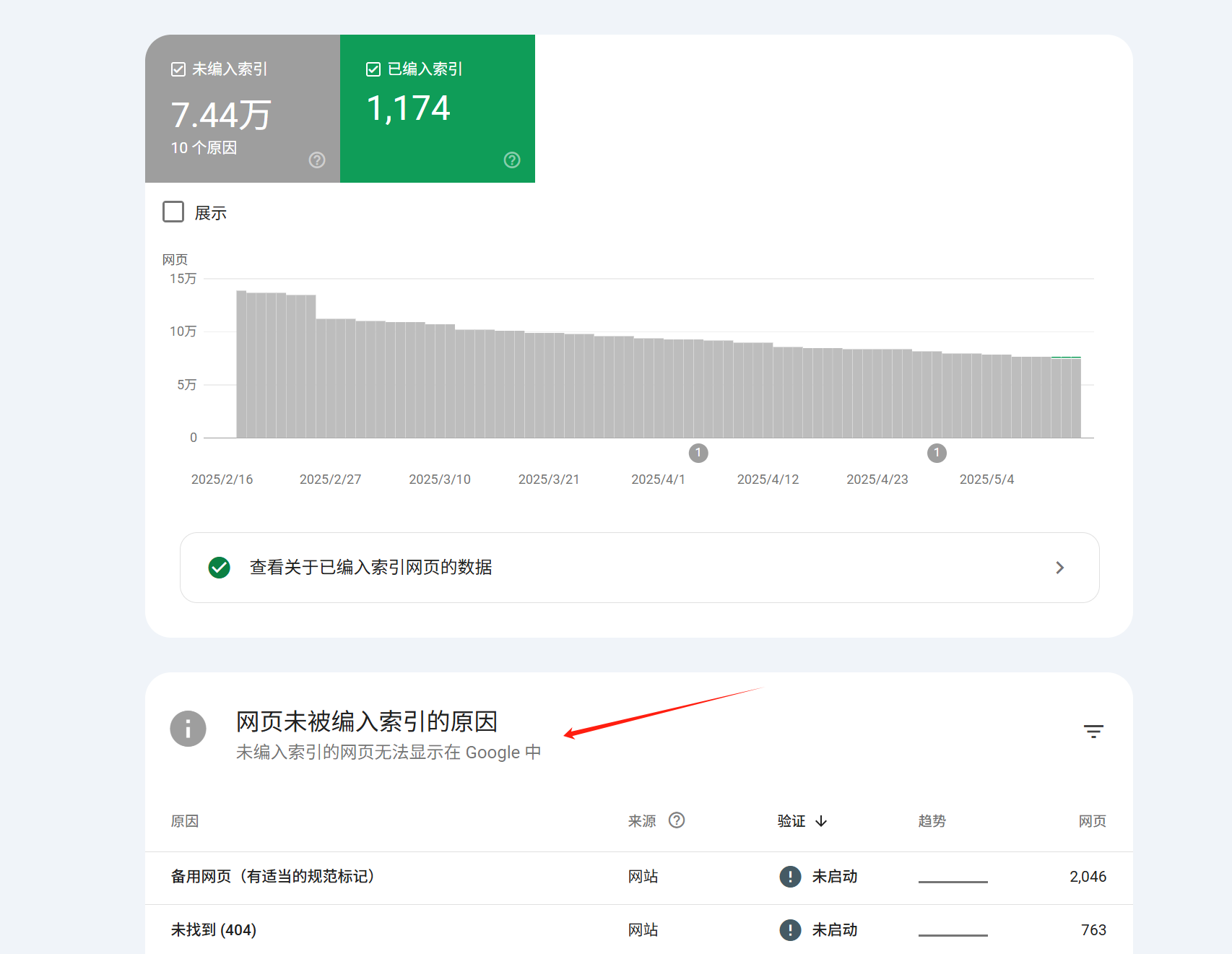Click the 未启动 status icon for 备用网页 row
1232x954 pixels.
790,877
